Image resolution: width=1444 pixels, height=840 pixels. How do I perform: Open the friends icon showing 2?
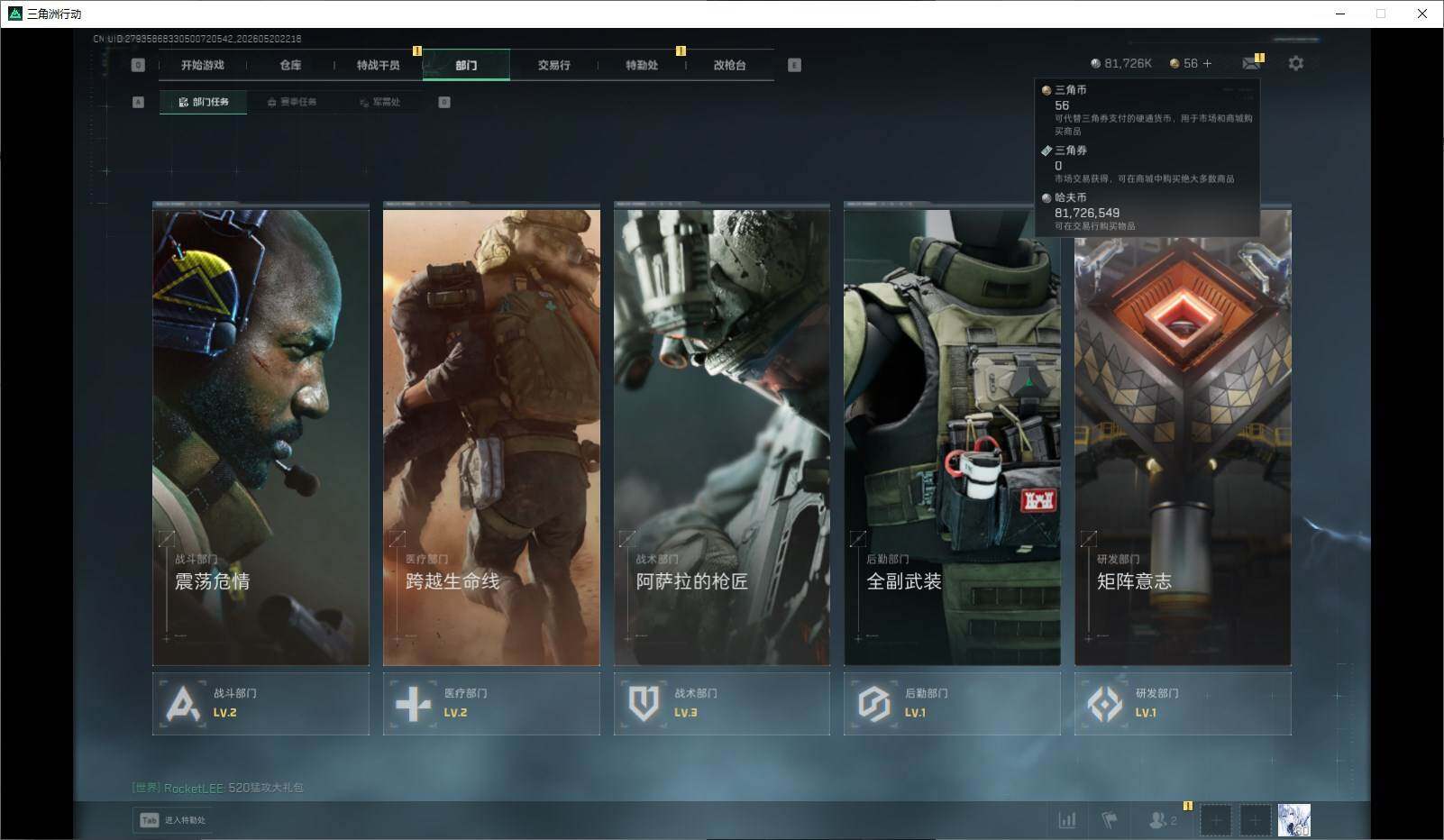pyautogui.click(x=1163, y=820)
